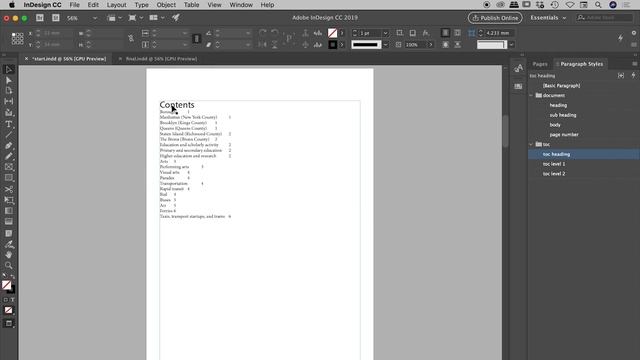Toggle the Quick Apply lightning in Paragraph Styles
The height and width of the screenshot is (360, 640).
tap(633, 76)
